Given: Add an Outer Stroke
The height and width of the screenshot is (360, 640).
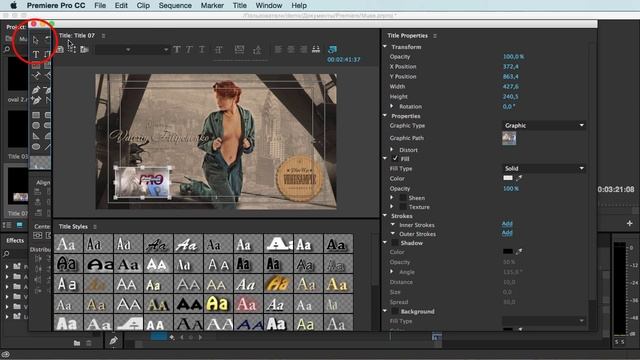Looking at the screenshot, I should [x=507, y=233].
